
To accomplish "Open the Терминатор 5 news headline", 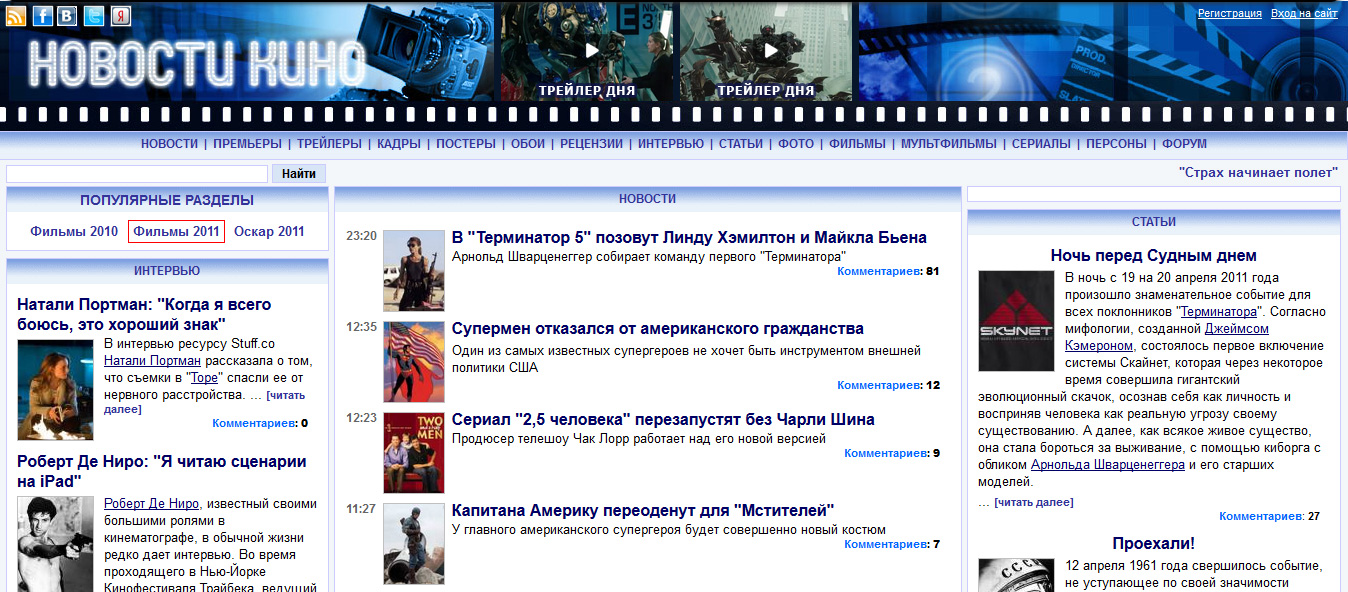I will pyautogui.click(x=689, y=237).
